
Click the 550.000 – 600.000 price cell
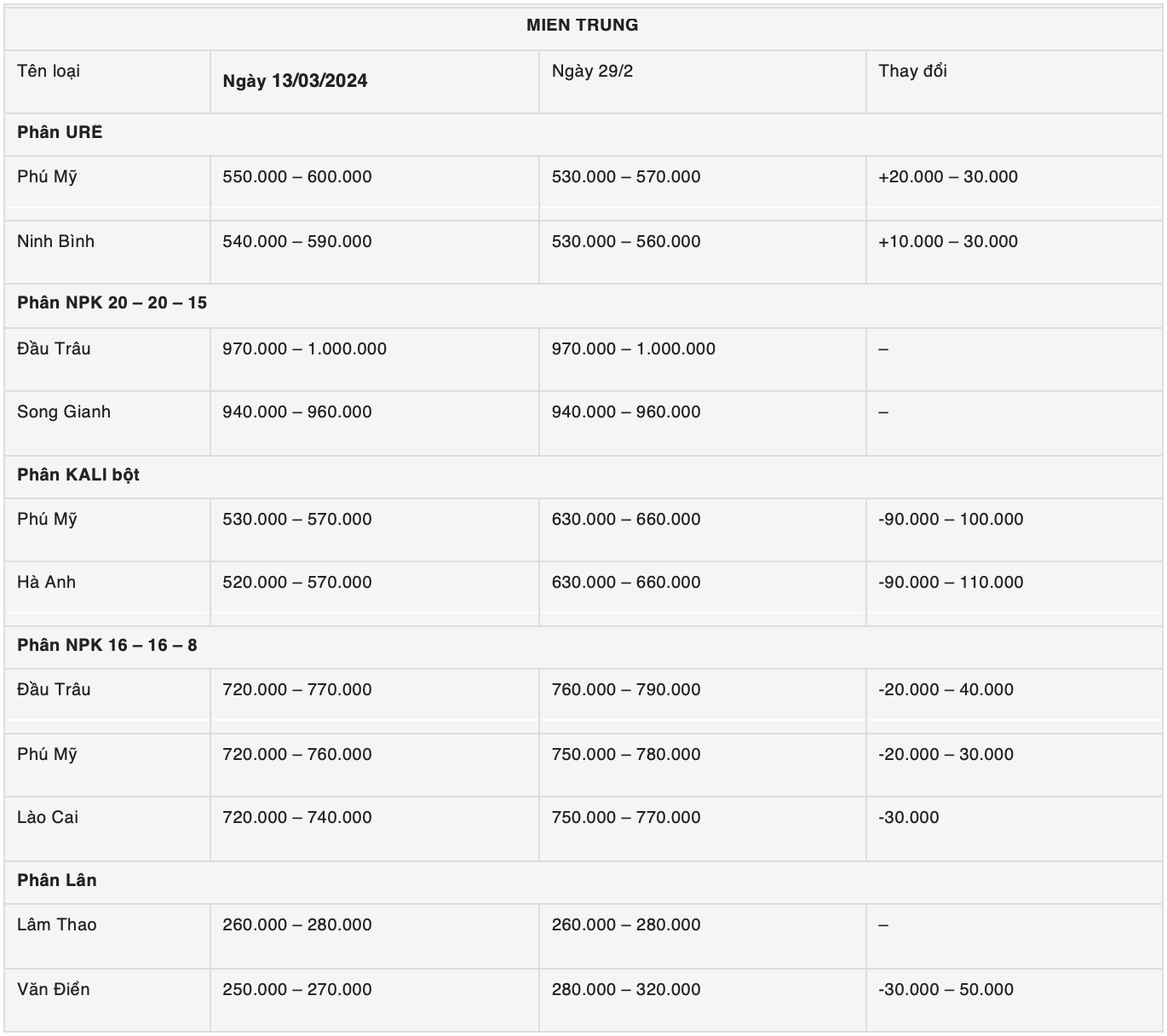pyautogui.click(x=297, y=177)
